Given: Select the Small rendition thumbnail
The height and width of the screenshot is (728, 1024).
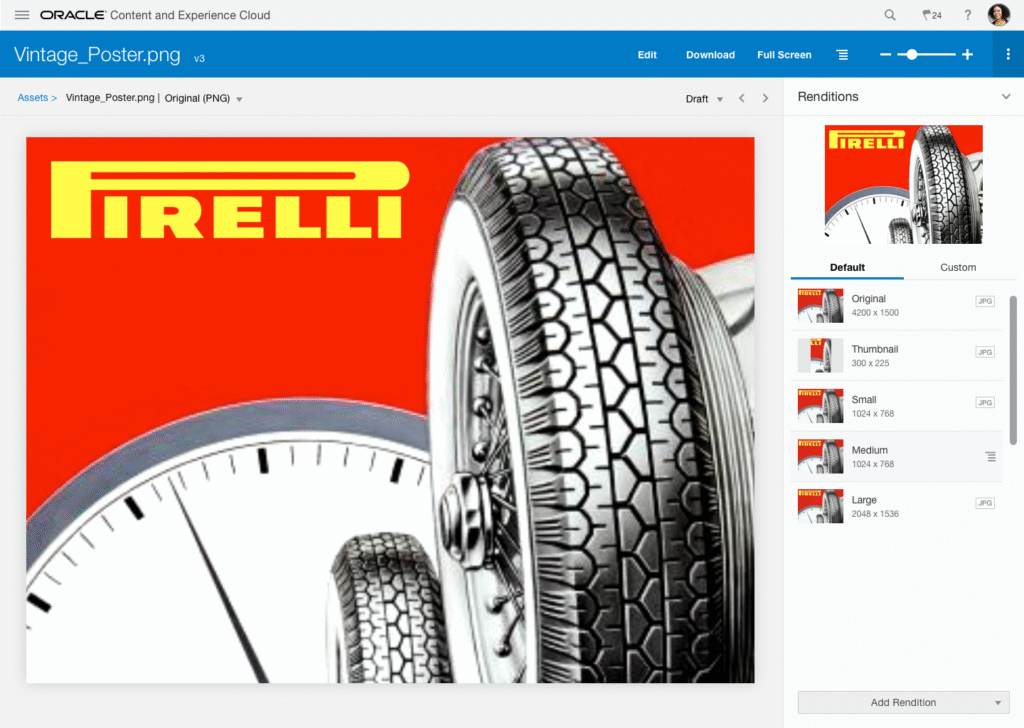Looking at the screenshot, I should click(820, 406).
